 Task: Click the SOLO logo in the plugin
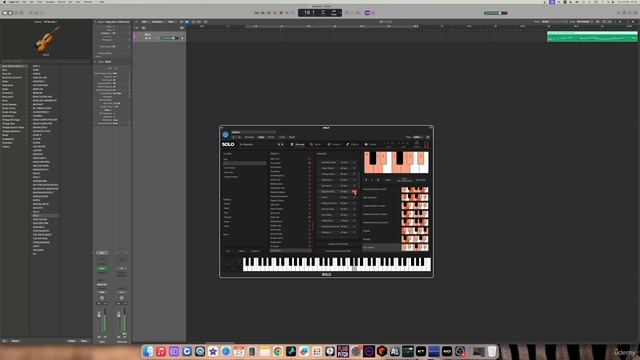point(228,144)
